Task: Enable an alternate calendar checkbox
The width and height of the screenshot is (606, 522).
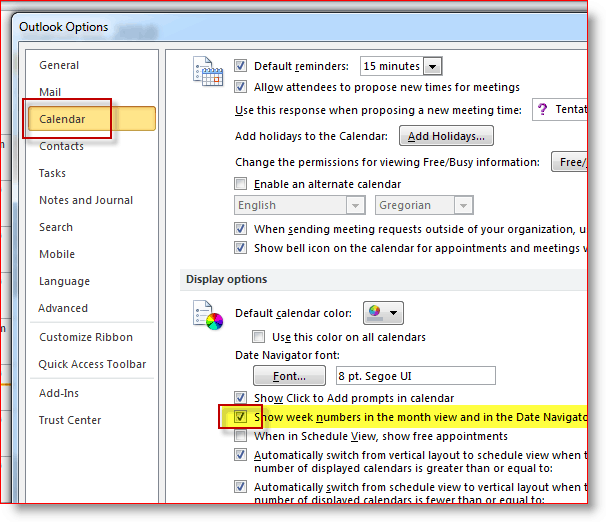Action: (x=240, y=184)
